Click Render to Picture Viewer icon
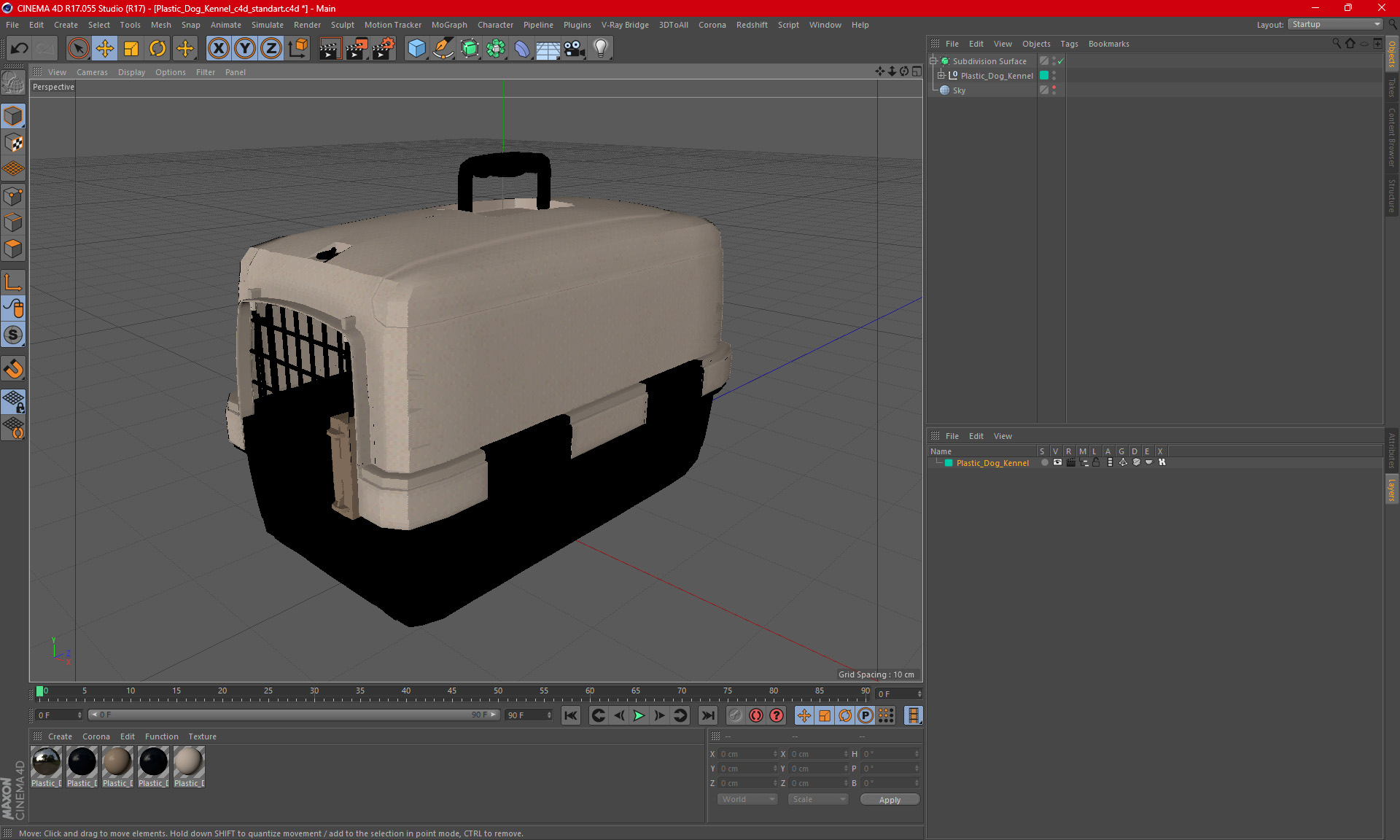1400x840 pixels. point(357,49)
